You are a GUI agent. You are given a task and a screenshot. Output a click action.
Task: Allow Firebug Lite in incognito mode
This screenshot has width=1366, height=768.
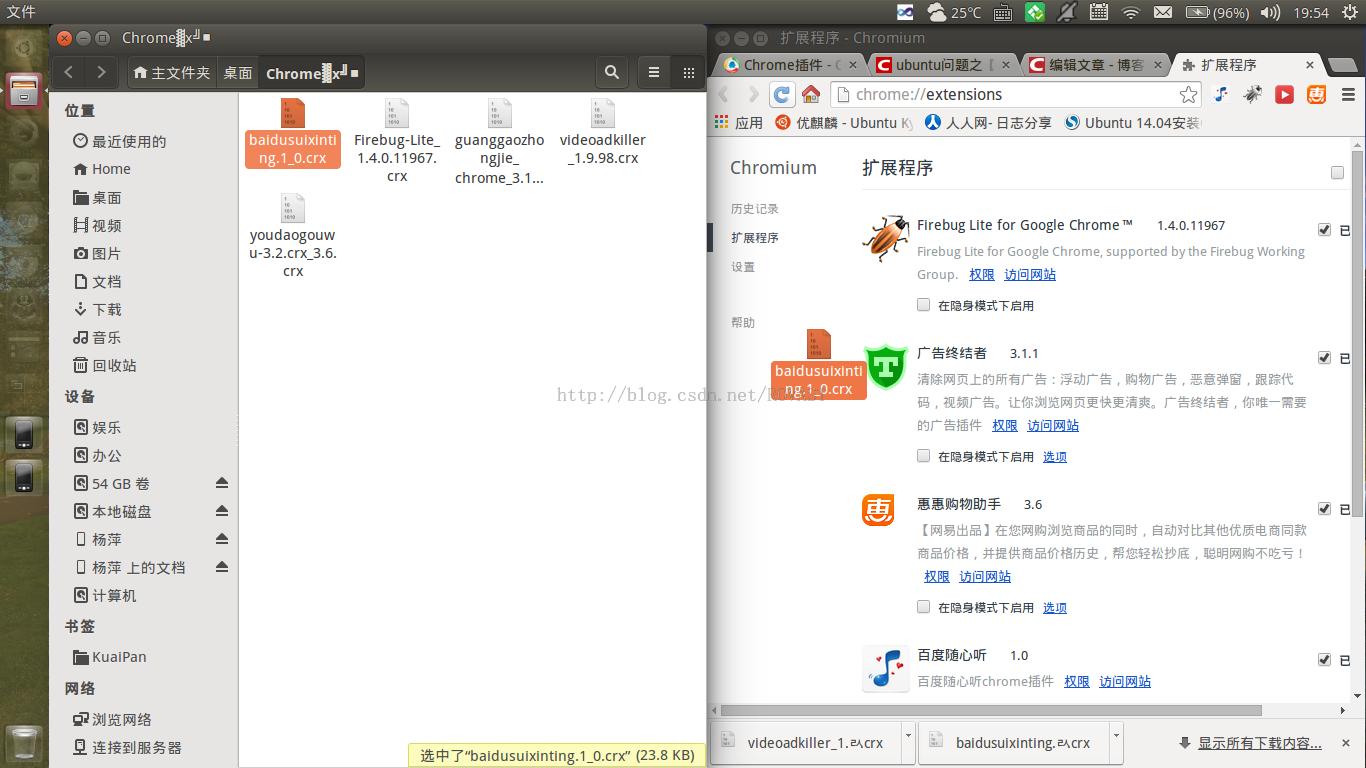[924, 305]
